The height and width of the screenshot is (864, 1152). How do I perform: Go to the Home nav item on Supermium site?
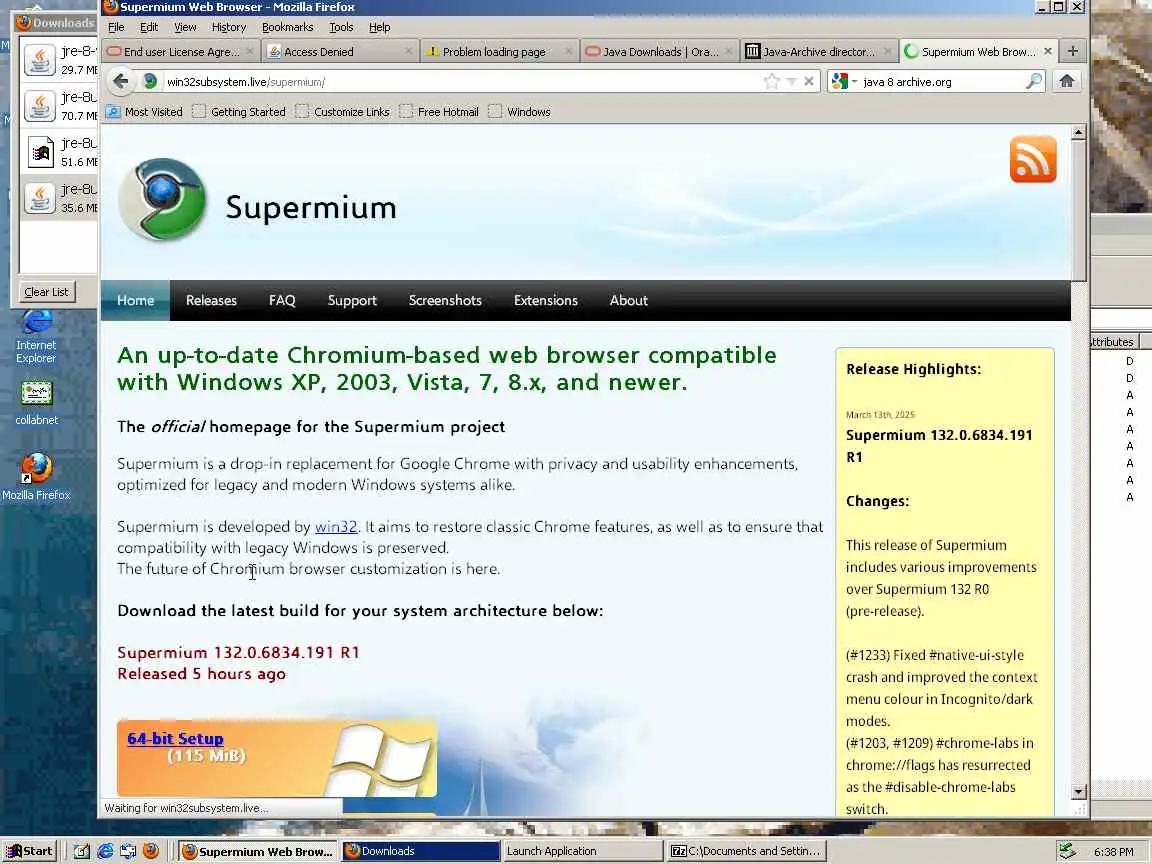(135, 300)
